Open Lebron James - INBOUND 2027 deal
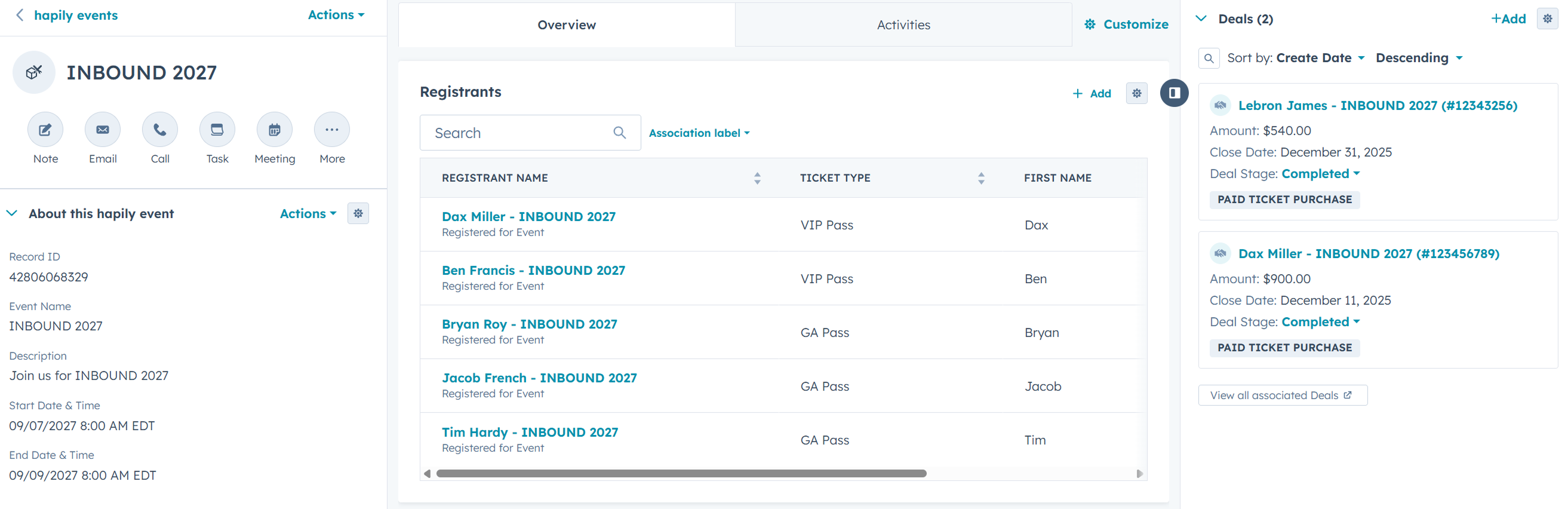This screenshot has width=1568, height=509. click(x=1378, y=105)
